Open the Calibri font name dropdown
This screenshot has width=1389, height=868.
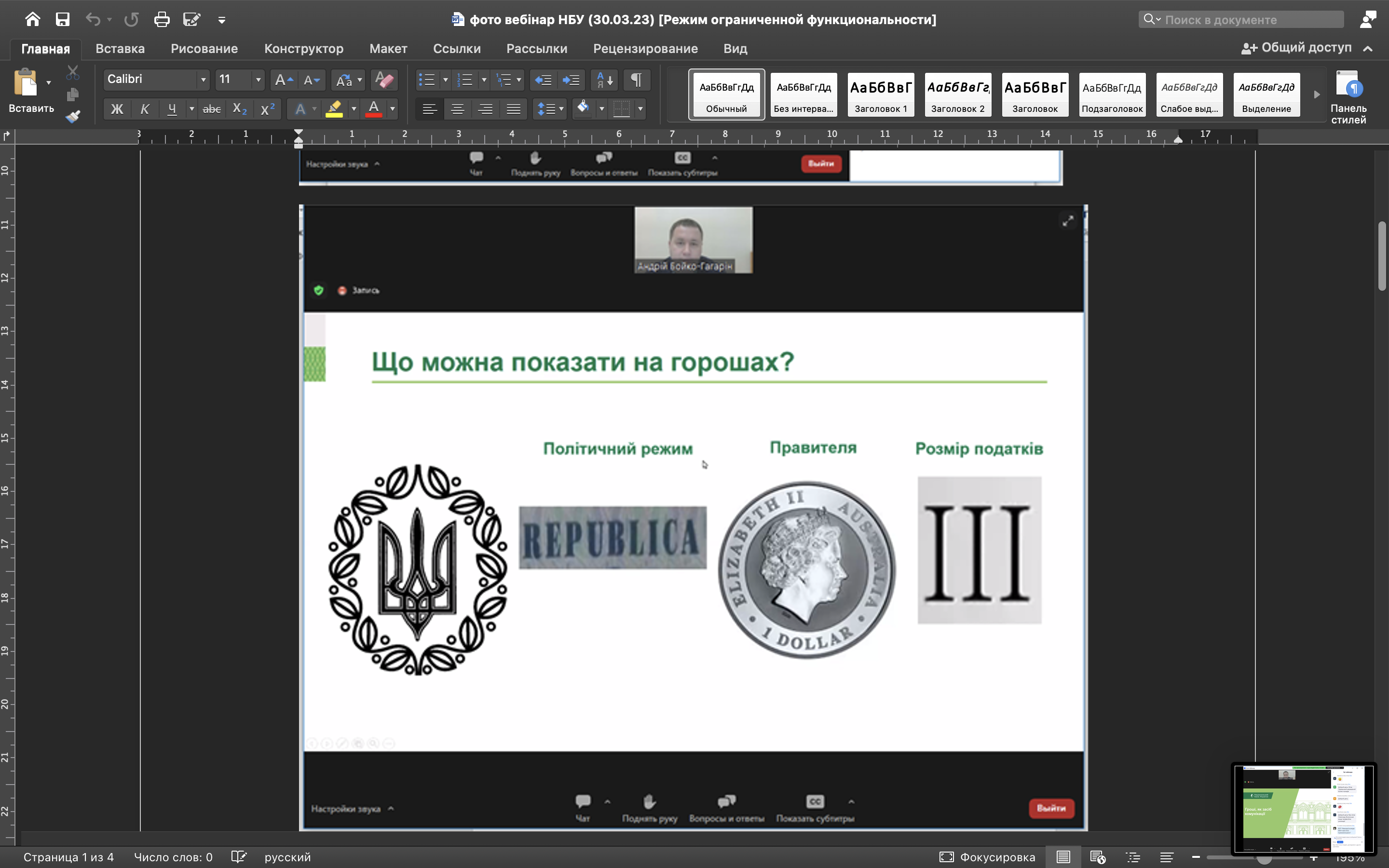(x=203, y=79)
